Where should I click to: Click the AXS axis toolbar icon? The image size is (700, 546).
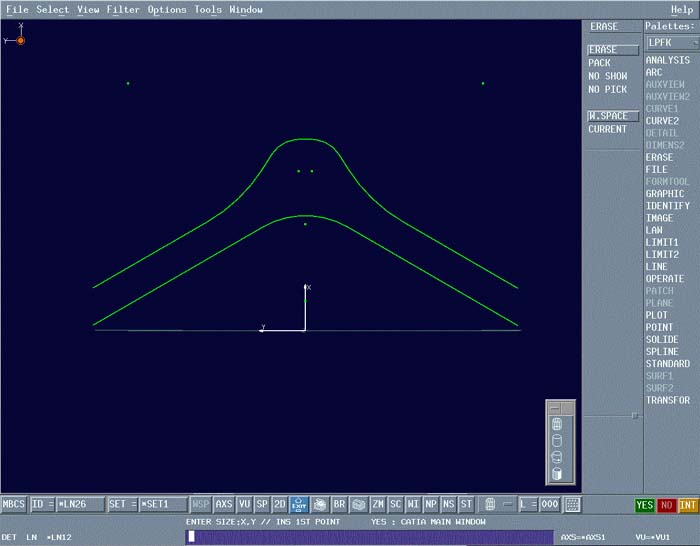[224, 505]
